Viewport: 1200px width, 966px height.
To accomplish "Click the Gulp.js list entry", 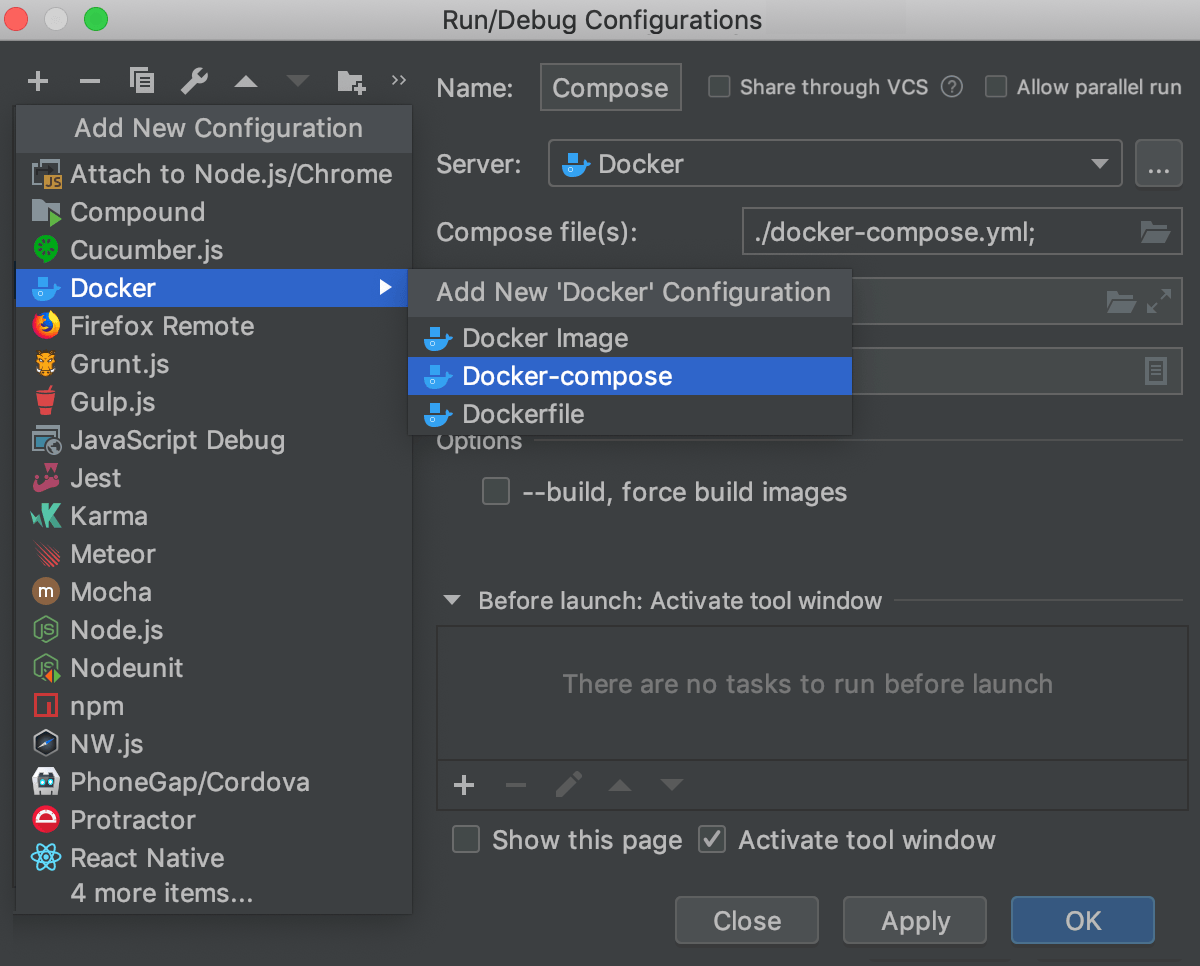I will (213, 402).
